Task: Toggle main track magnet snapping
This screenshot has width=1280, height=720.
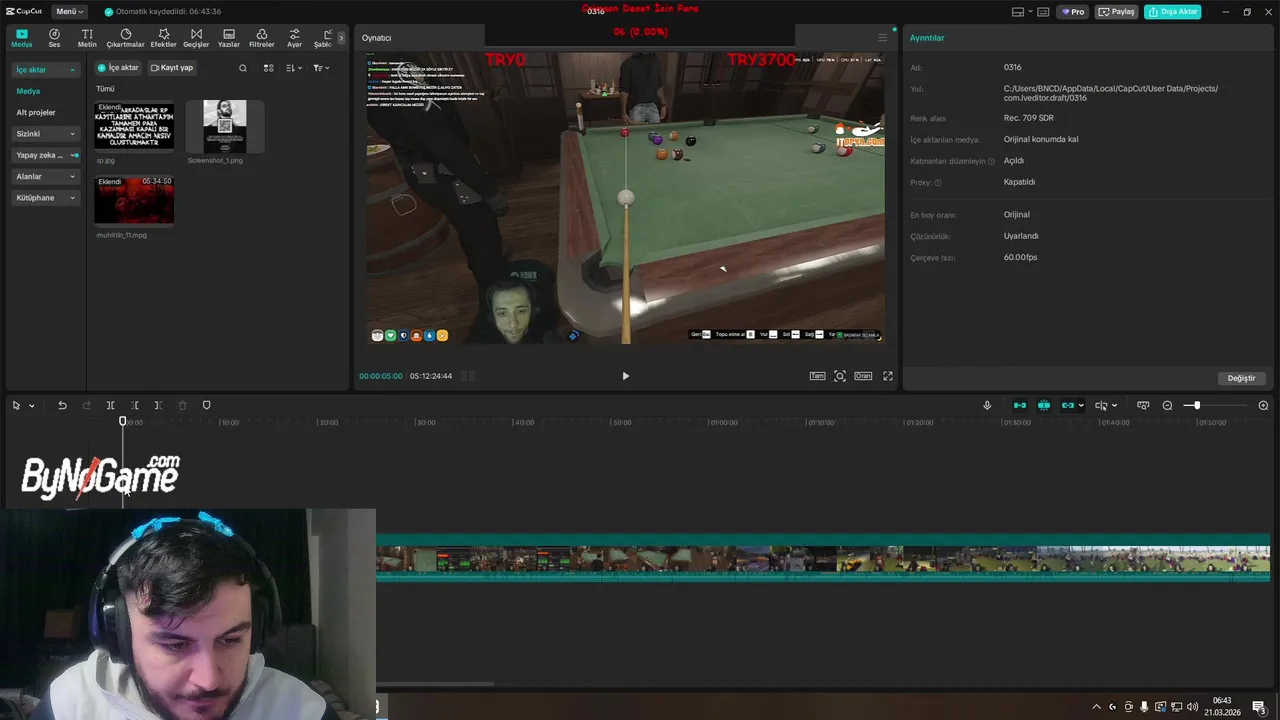Action: (x=1020, y=405)
